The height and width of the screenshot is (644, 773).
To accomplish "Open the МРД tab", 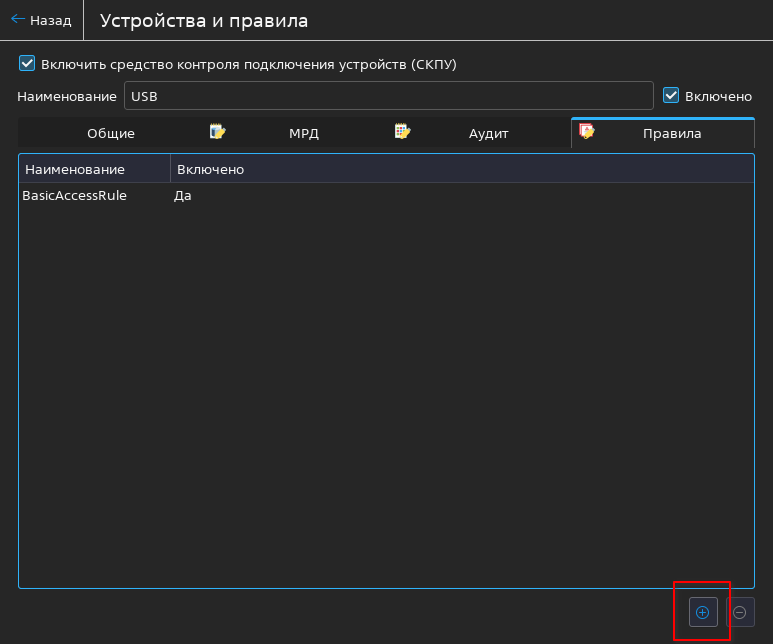I will pyautogui.click(x=304, y=133).
